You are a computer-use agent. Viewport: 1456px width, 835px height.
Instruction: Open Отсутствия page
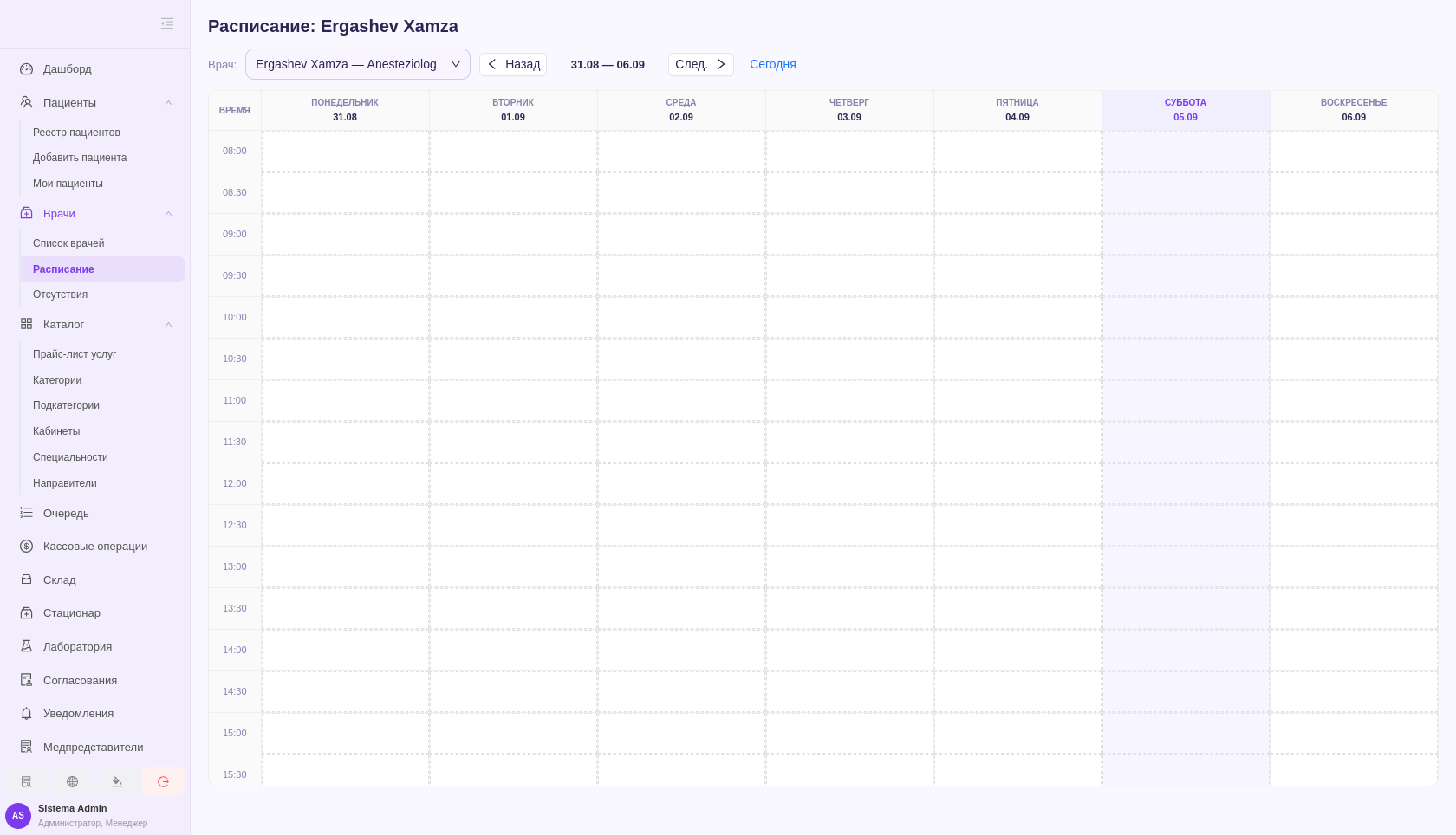pyautogui.click(x=60, y=295)
